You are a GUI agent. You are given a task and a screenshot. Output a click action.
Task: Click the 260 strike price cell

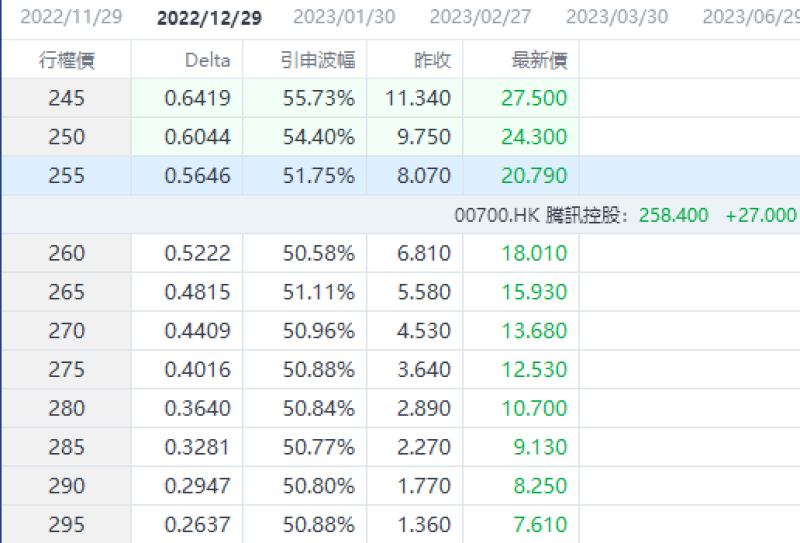66,254
